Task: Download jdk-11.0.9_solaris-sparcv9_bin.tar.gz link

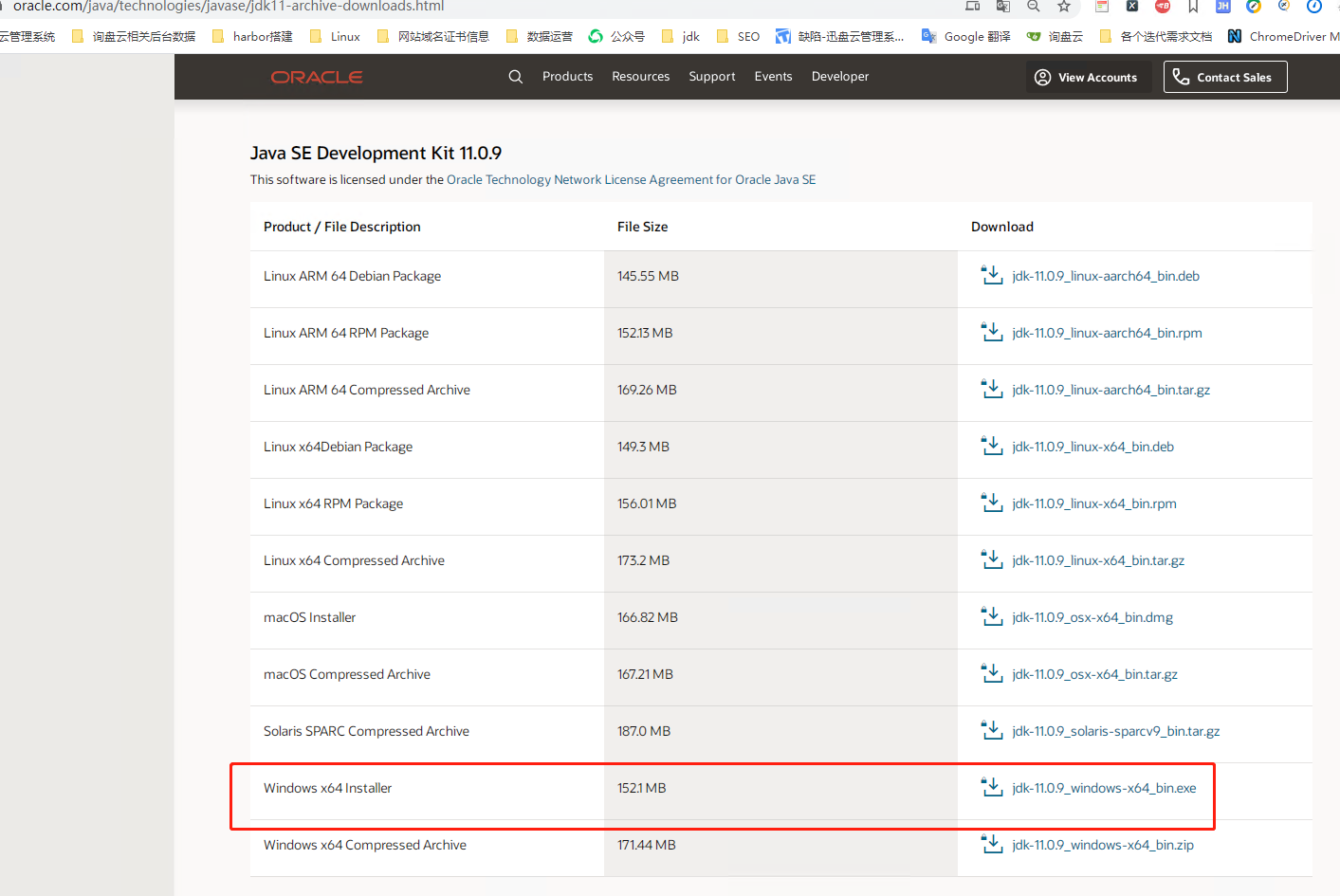Action: [x=1116, y=731]
